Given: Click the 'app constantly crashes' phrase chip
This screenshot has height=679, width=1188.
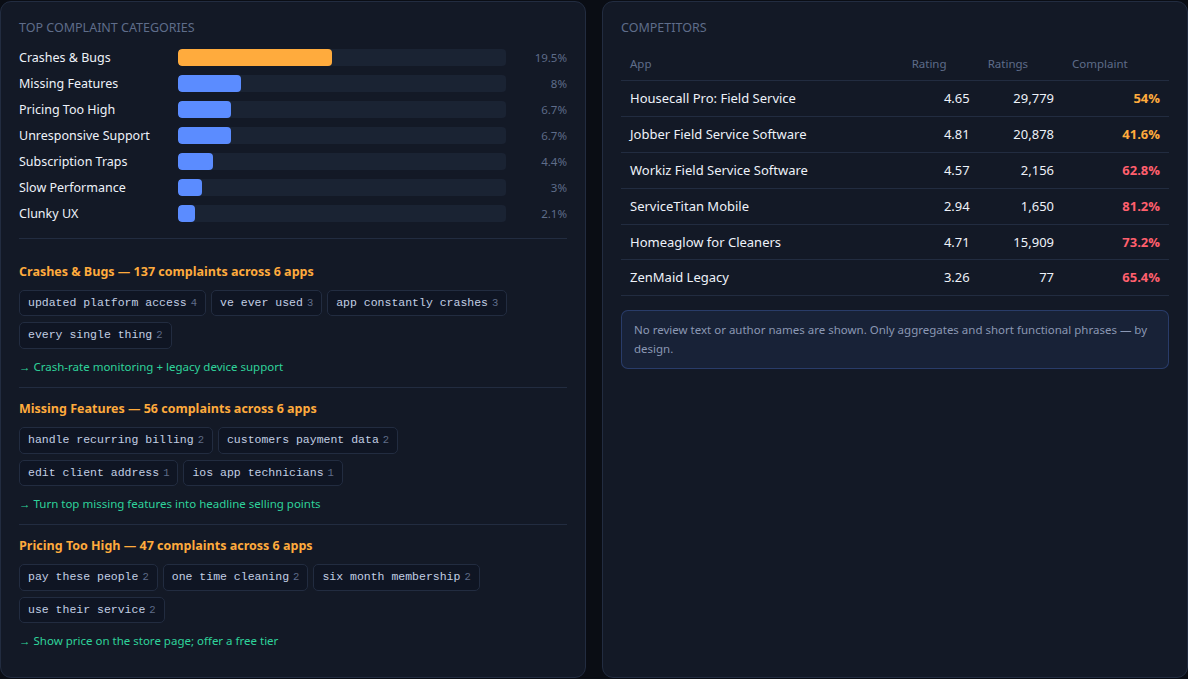Looking at the screenshot, I should tap(417, 302).
